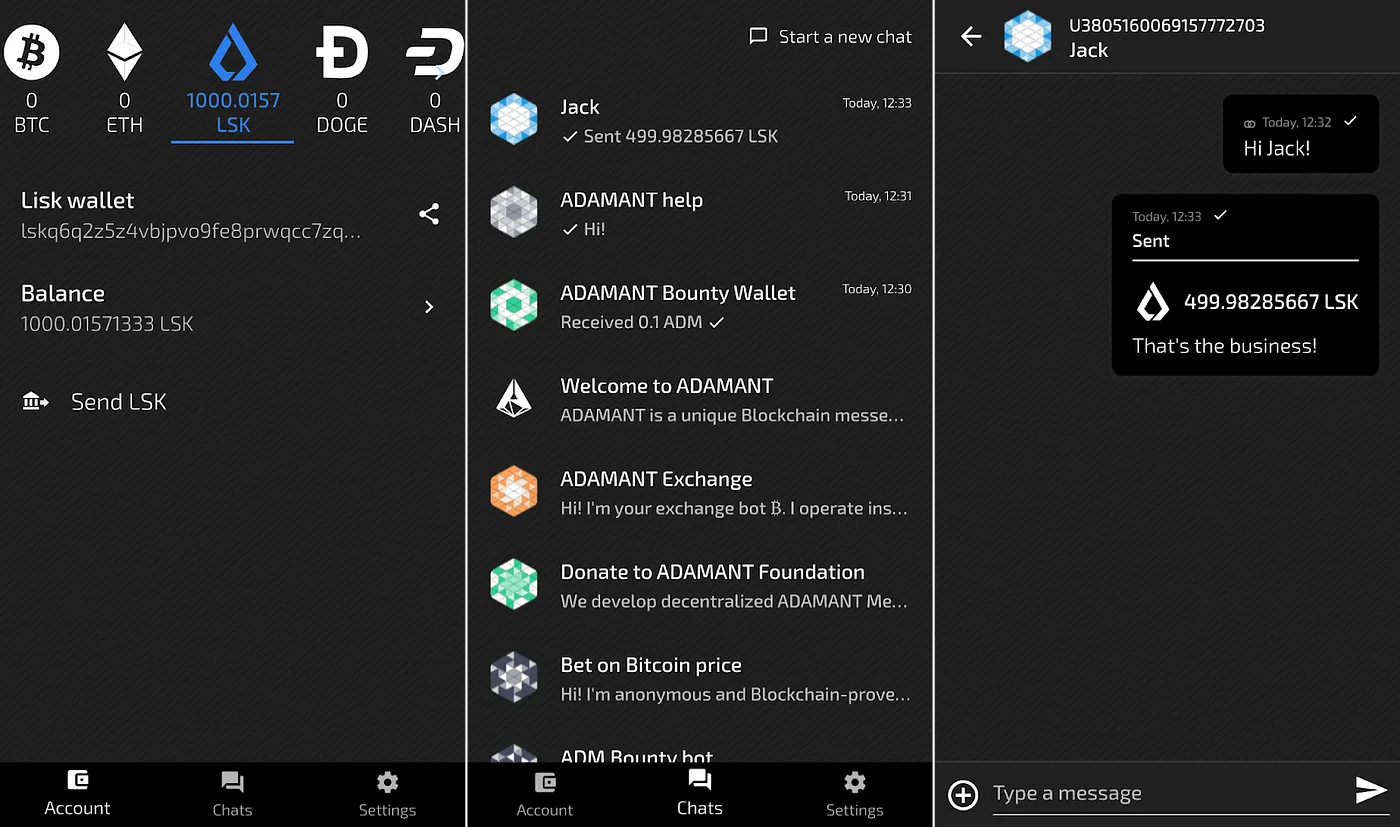The width and height of the screenshot is (1400, 827).
Task: Click the Welcome to ADAMANT logo icon
Action: [514, 398]
